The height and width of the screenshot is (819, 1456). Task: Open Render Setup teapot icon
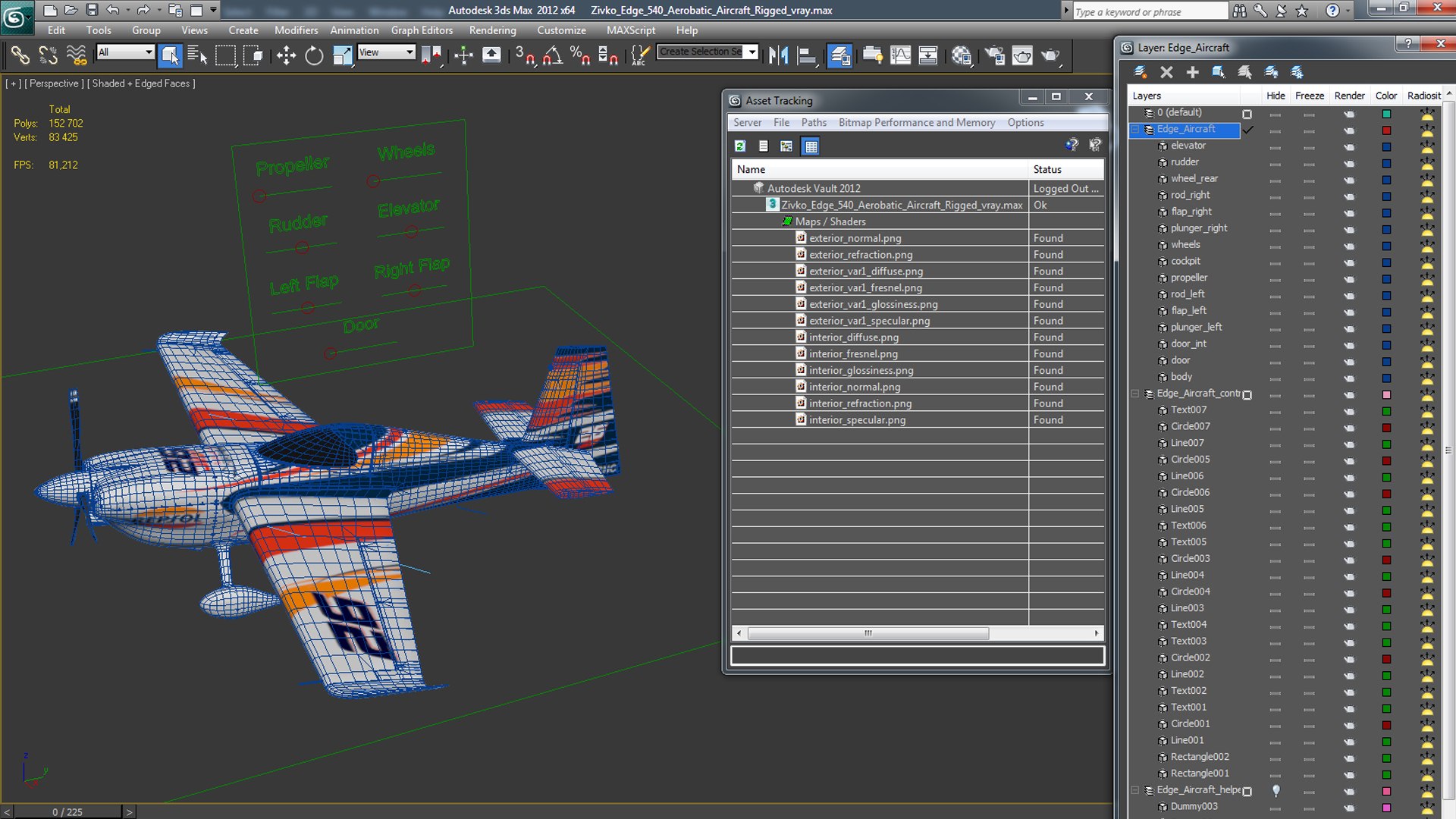click(994, 55)
